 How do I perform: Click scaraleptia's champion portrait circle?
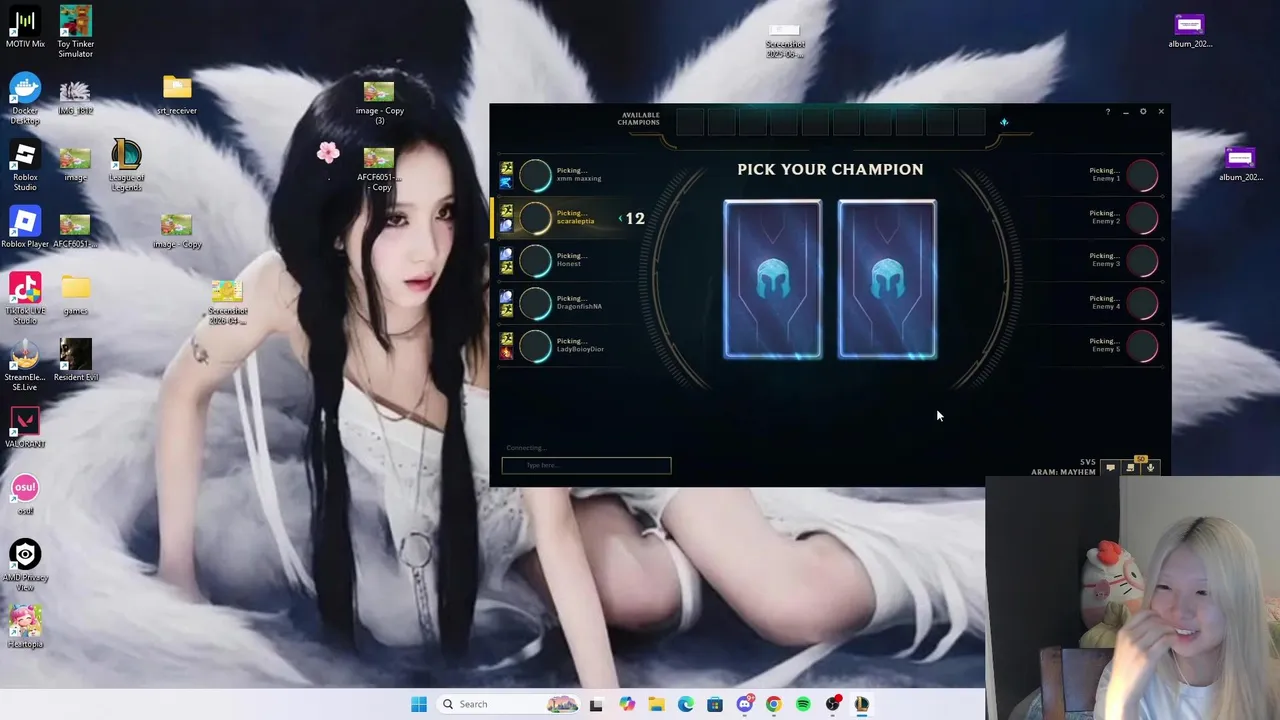pos(536,218)
